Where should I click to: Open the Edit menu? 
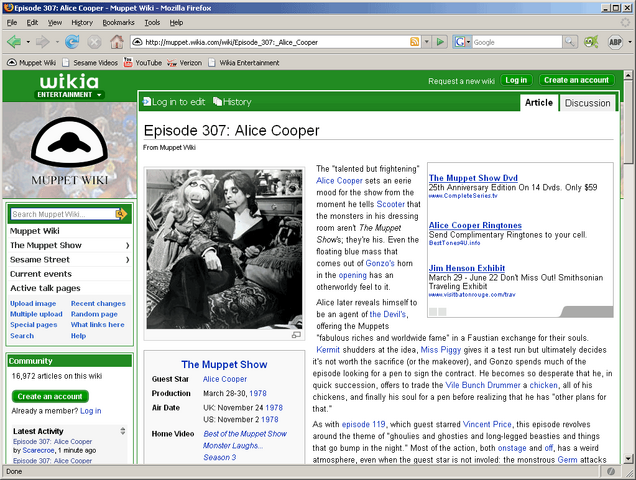tap(32, 23)
